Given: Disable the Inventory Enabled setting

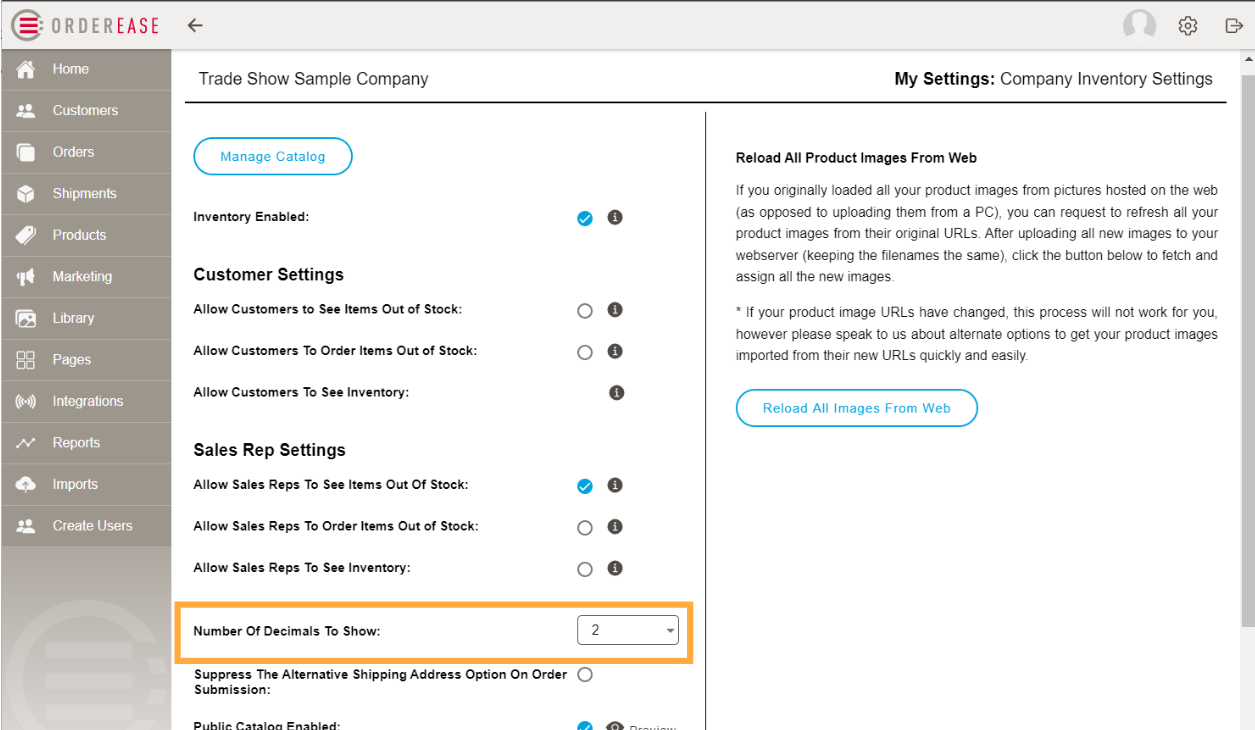Looking at the screenshot, I should point(585,217).
